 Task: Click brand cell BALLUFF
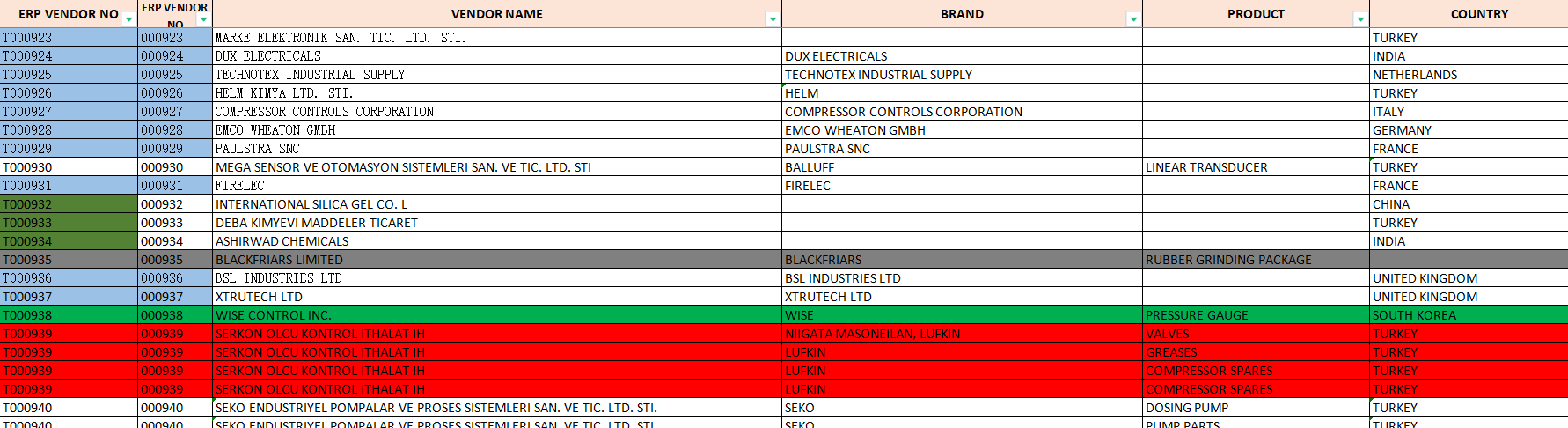coord(962,167)
